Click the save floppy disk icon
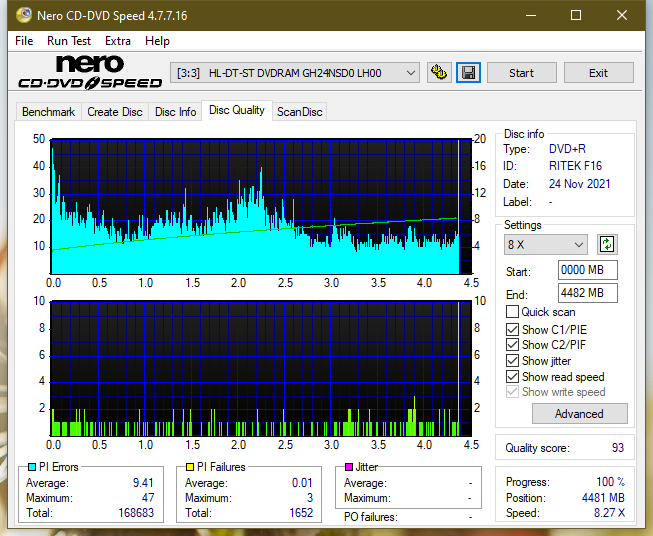653x536 pixels. click(x=468, y=73)
